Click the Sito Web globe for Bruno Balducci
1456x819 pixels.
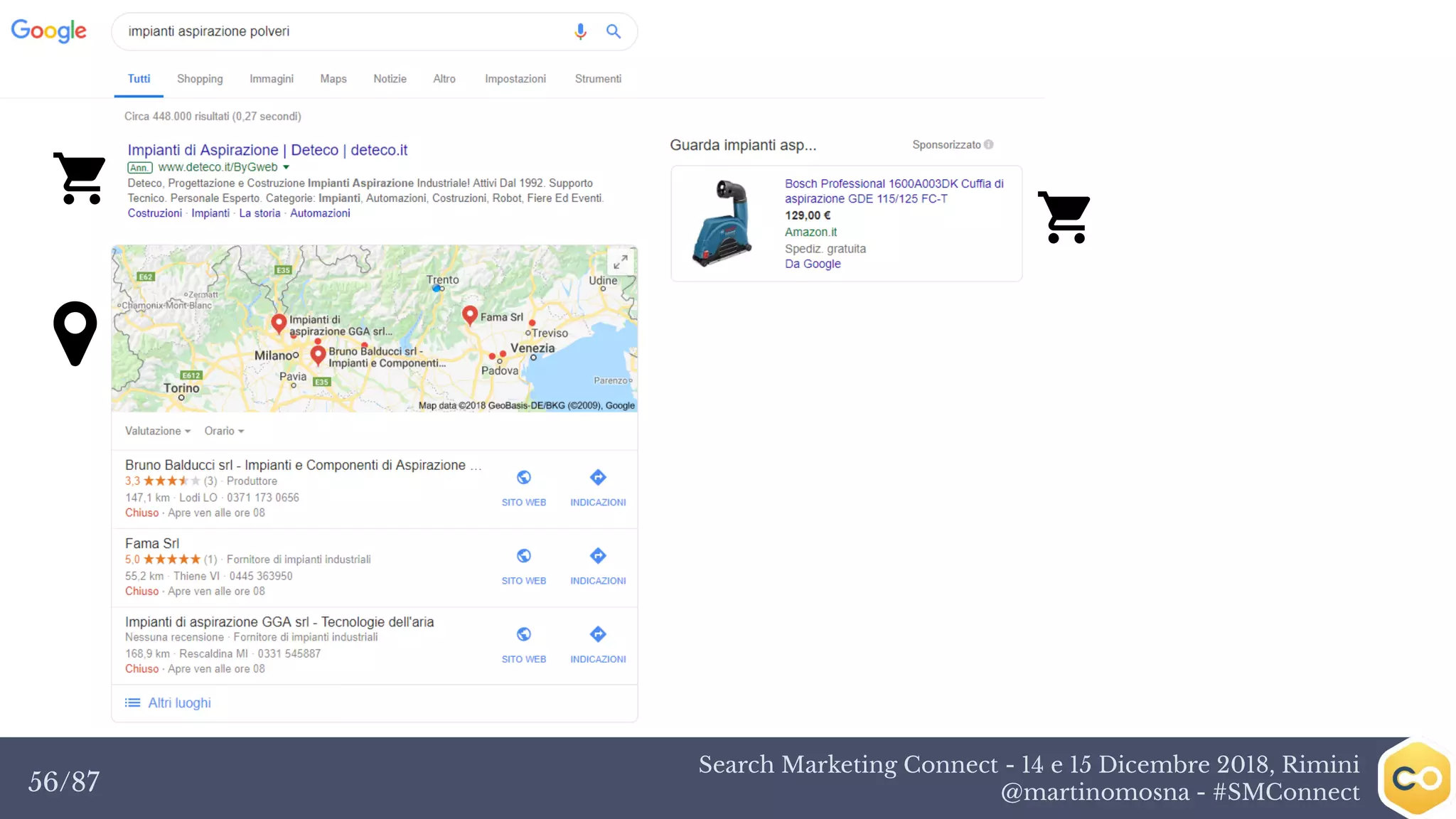tap(524, 477)
